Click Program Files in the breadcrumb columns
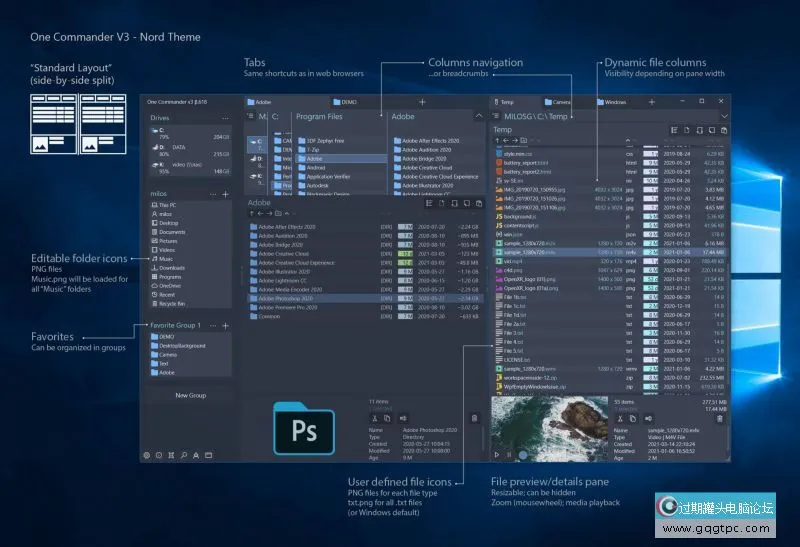 pos(321,117)
